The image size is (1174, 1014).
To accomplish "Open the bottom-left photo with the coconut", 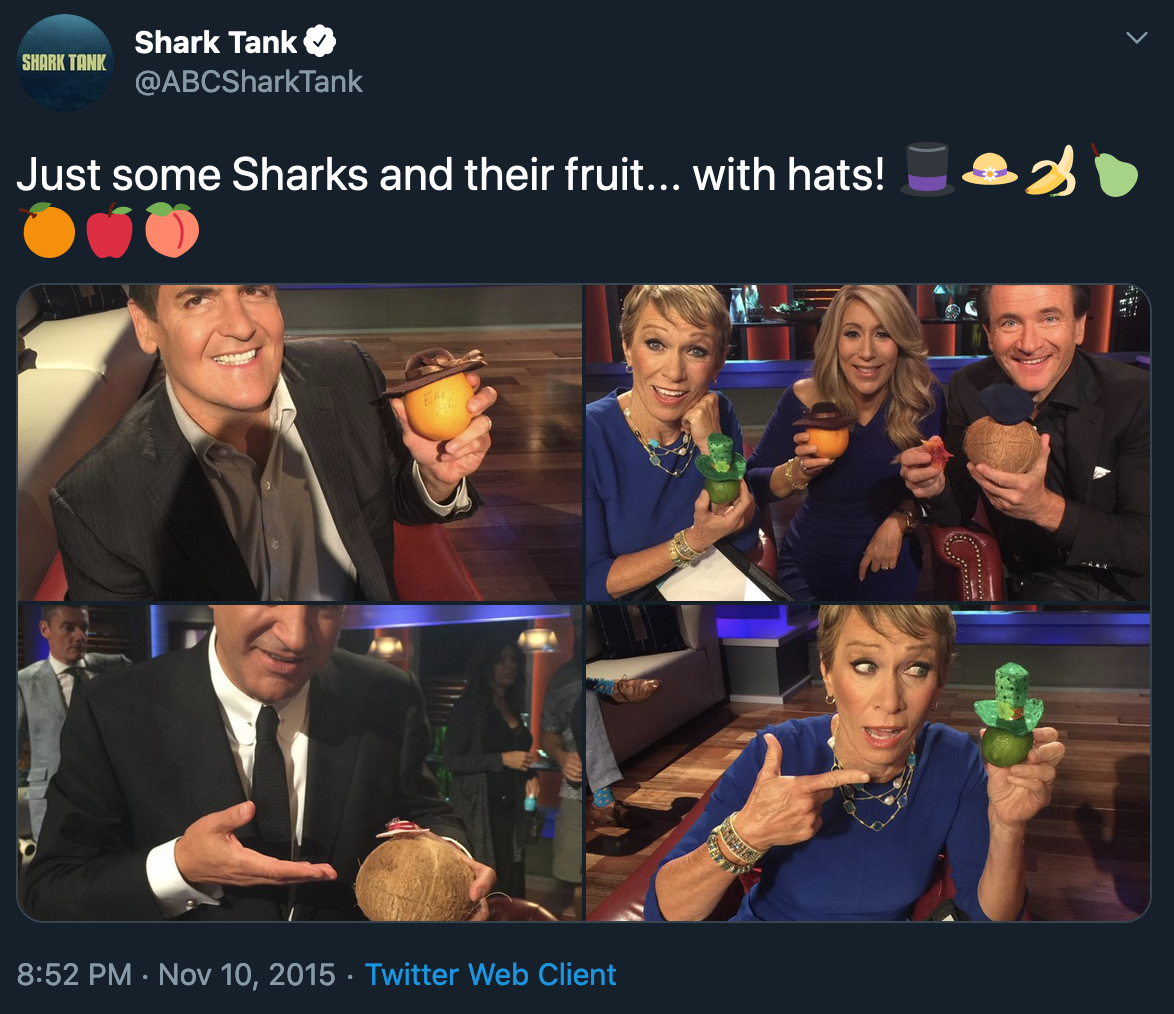I will 300,762.
